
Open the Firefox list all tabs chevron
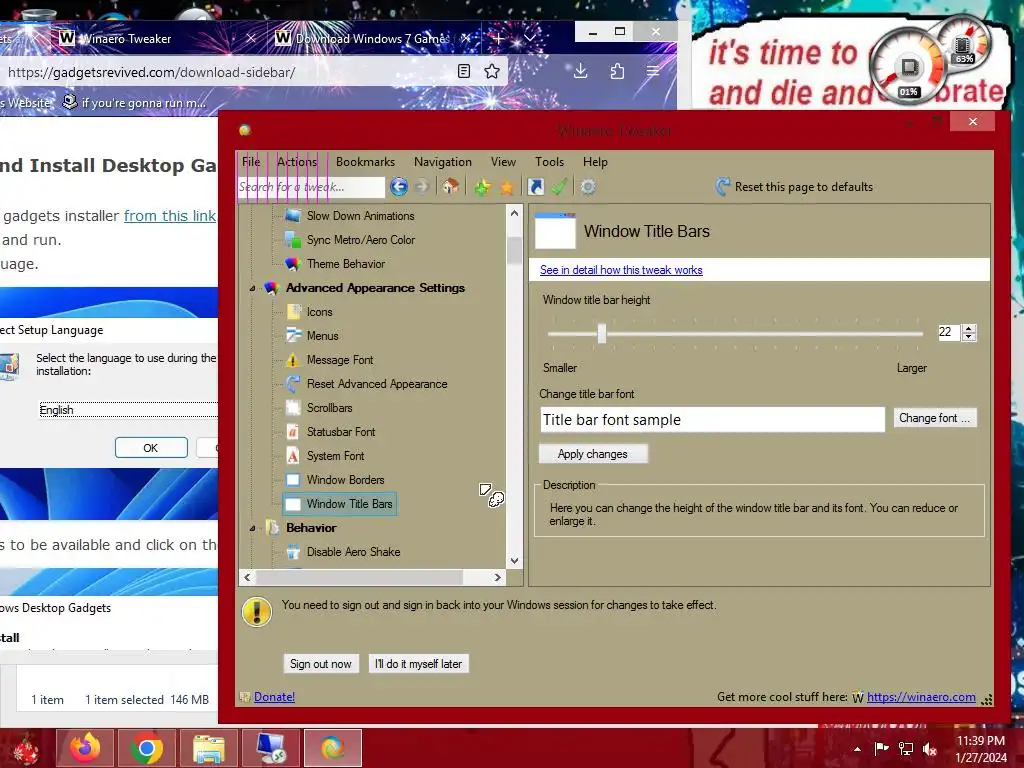tap(530, 38)
